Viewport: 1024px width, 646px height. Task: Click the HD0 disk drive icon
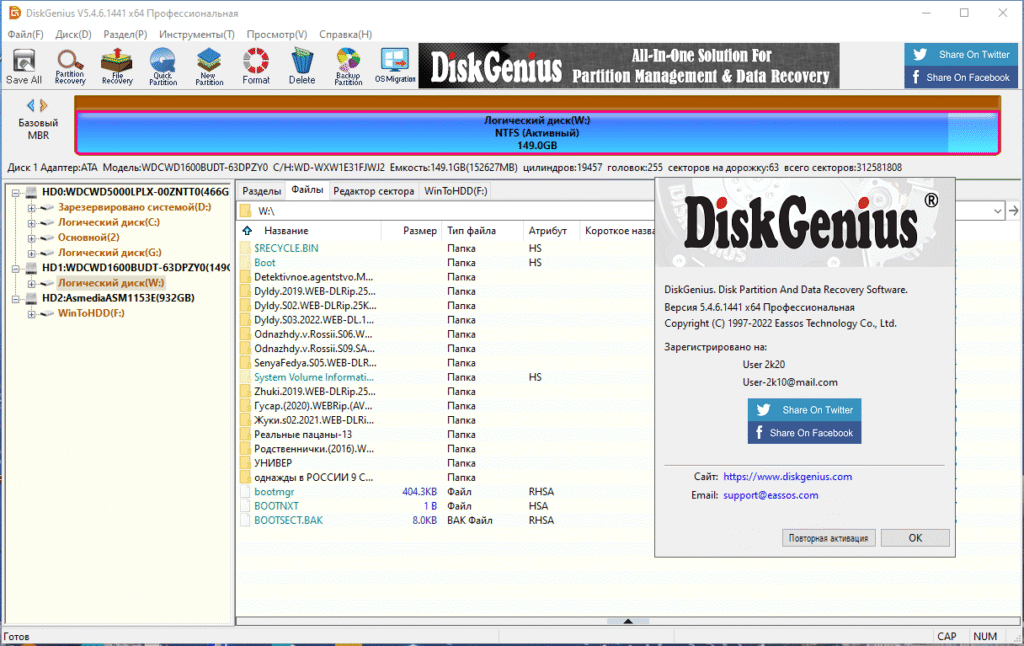pos(31,192)
